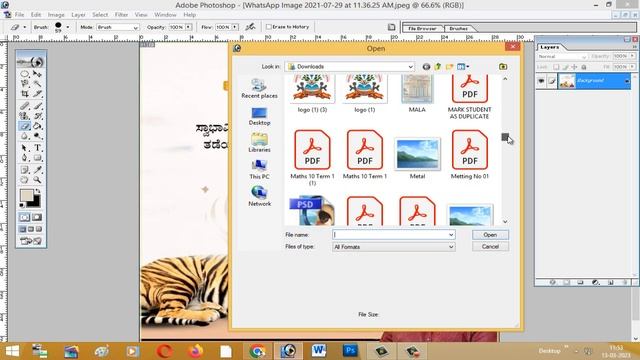
Task: Go to Recent places in Open dialog
Action: pyautogui.click(x=259, y=88)
